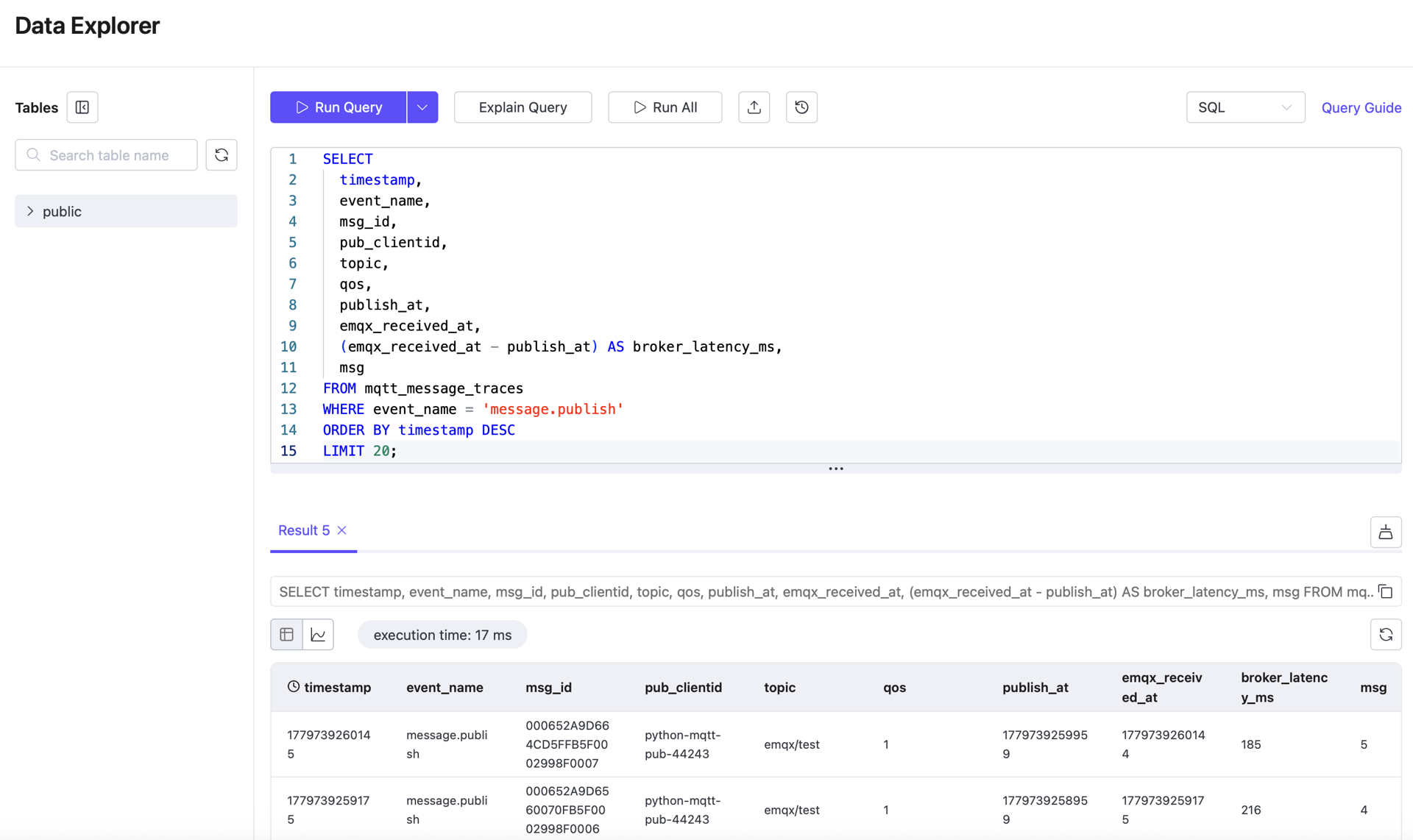Image resolution: width=1413 pixels, height=840 pixels.
Task: Click the Tables heading
Action: (37, 107)
